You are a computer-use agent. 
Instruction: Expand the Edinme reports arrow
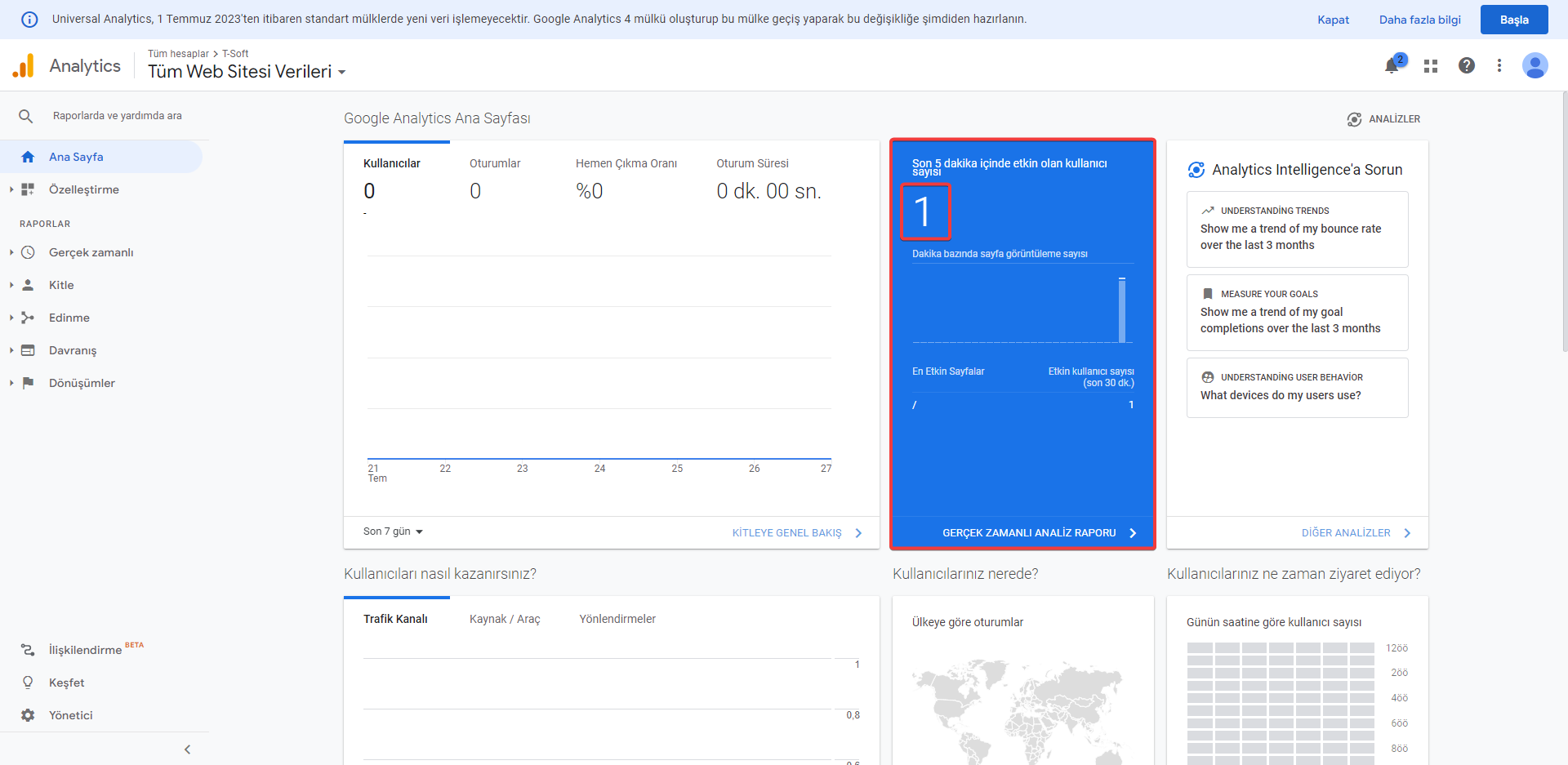[x=11, y=318]
